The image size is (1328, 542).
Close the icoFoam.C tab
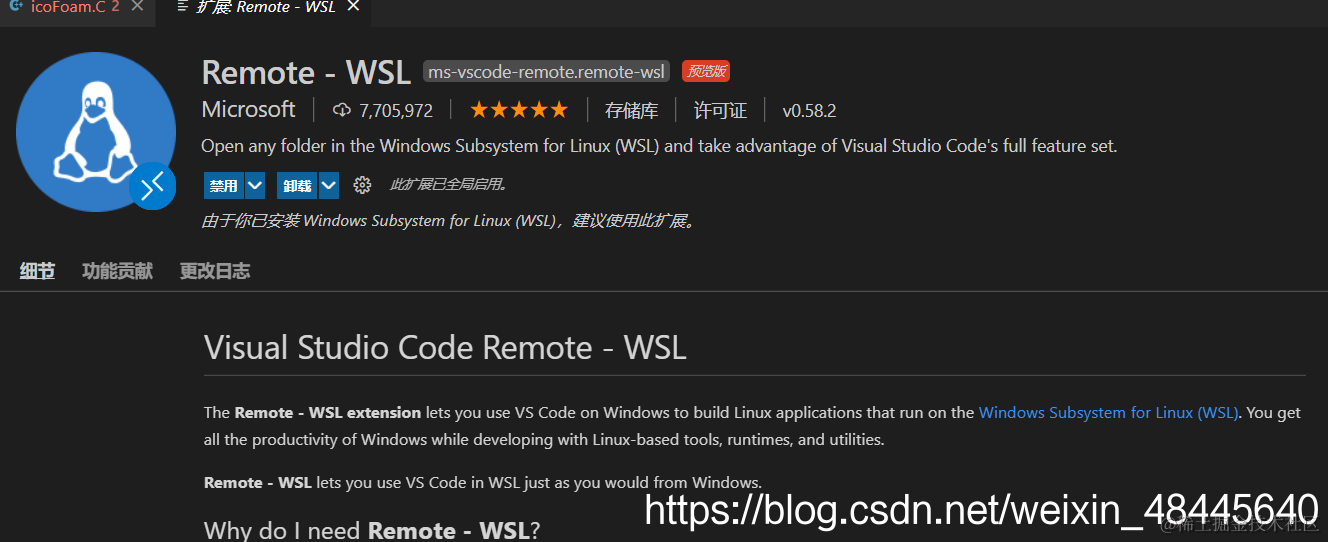(137, 7)
